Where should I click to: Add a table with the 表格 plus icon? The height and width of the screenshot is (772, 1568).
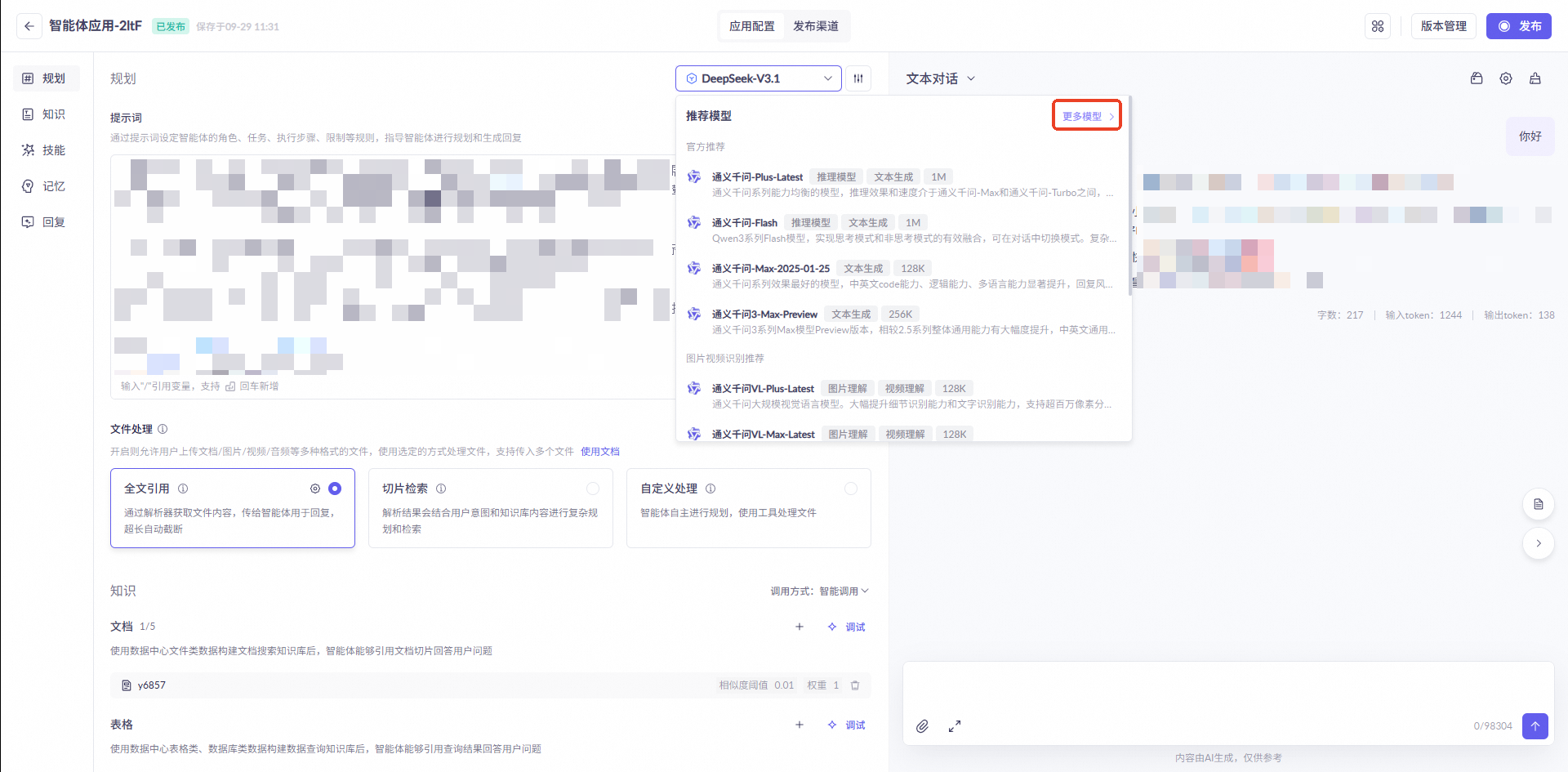pyautogui.click(x=800, y=725)
